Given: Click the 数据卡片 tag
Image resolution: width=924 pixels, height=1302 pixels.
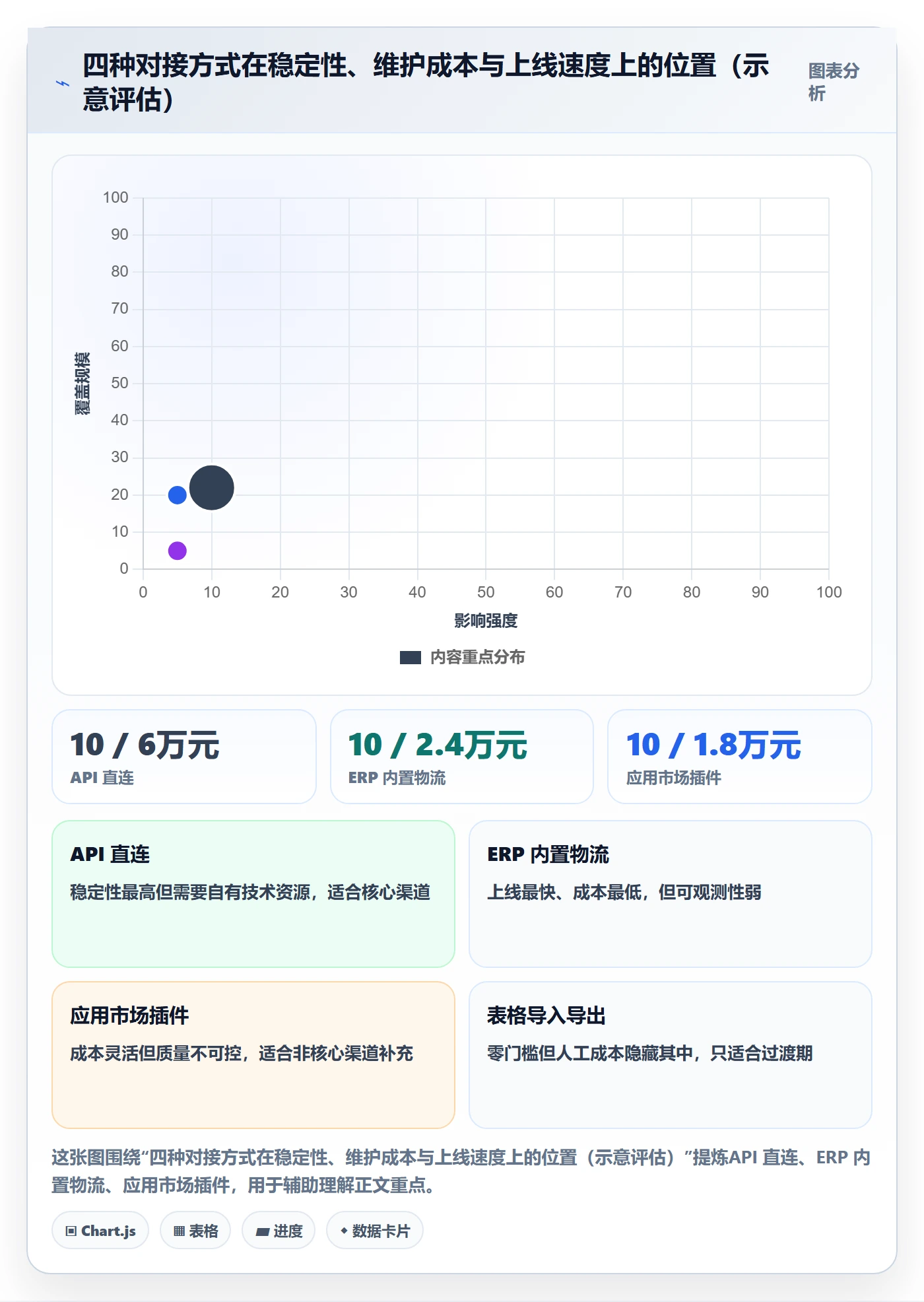Looking at the screenshot, I should tap(375, 1231).
